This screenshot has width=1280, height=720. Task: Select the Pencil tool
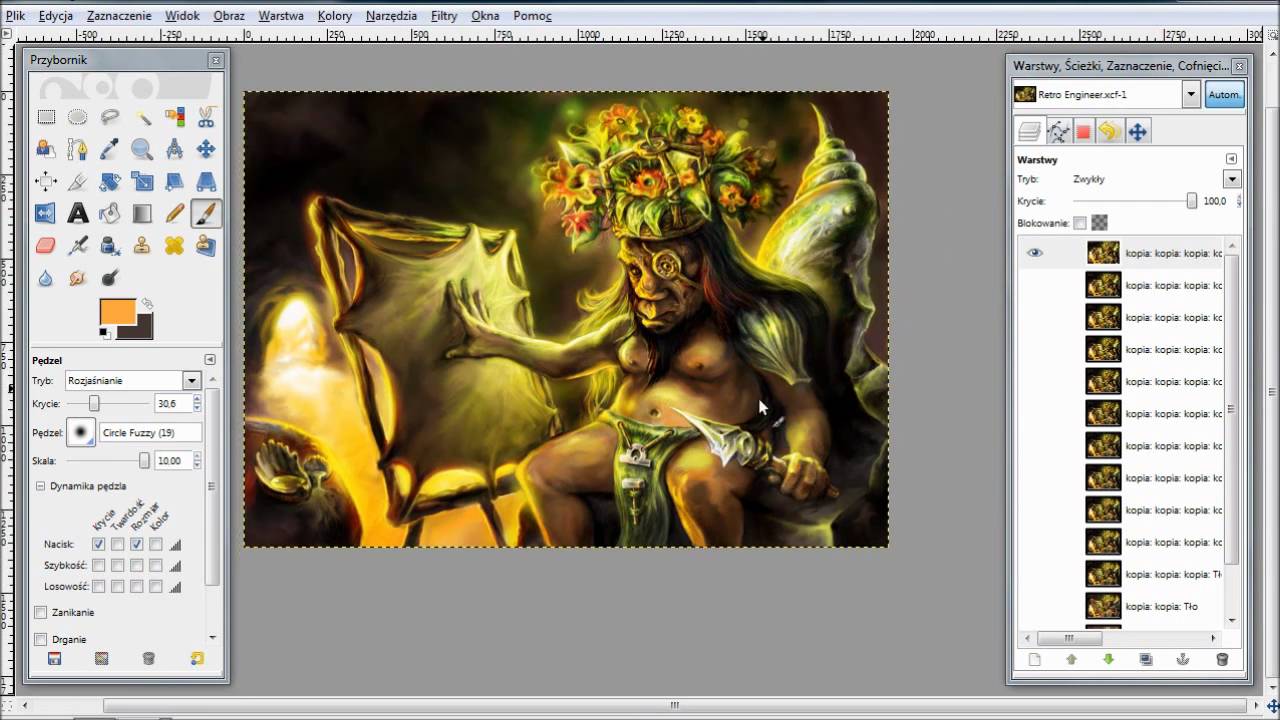click(174, 213)
